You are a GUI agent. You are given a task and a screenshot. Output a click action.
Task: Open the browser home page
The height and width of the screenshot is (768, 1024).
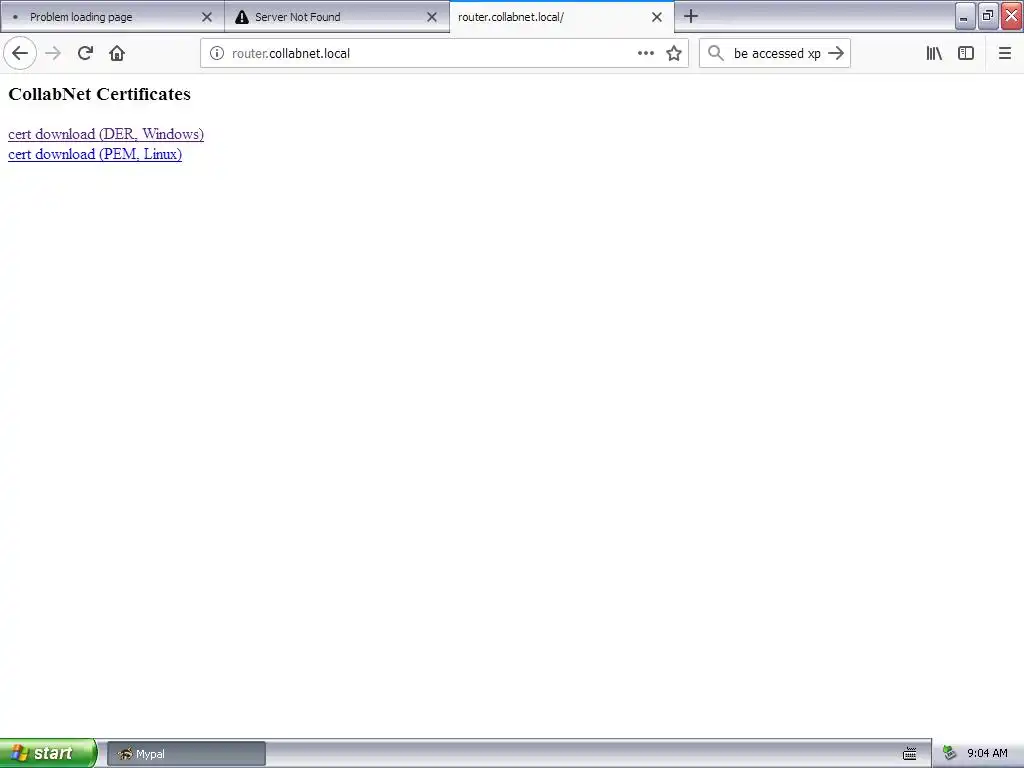pos(117,53)
